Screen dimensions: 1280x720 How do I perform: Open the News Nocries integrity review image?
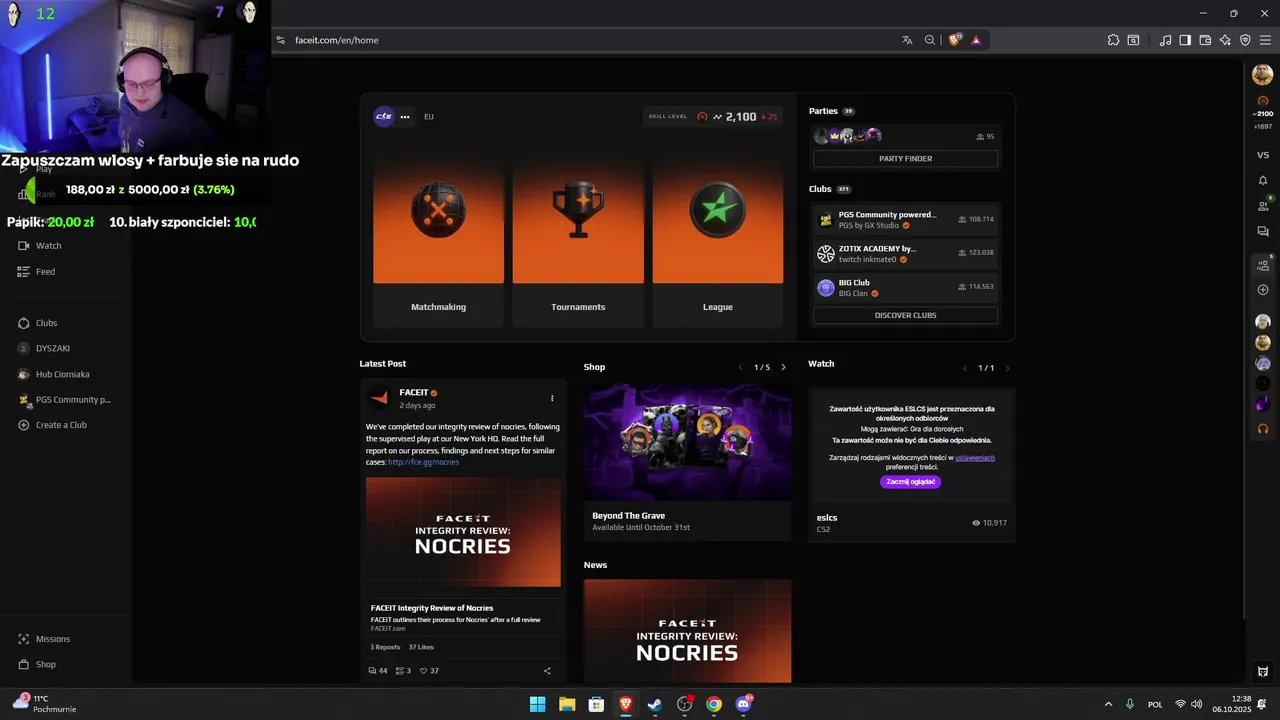tap(687, 631)
